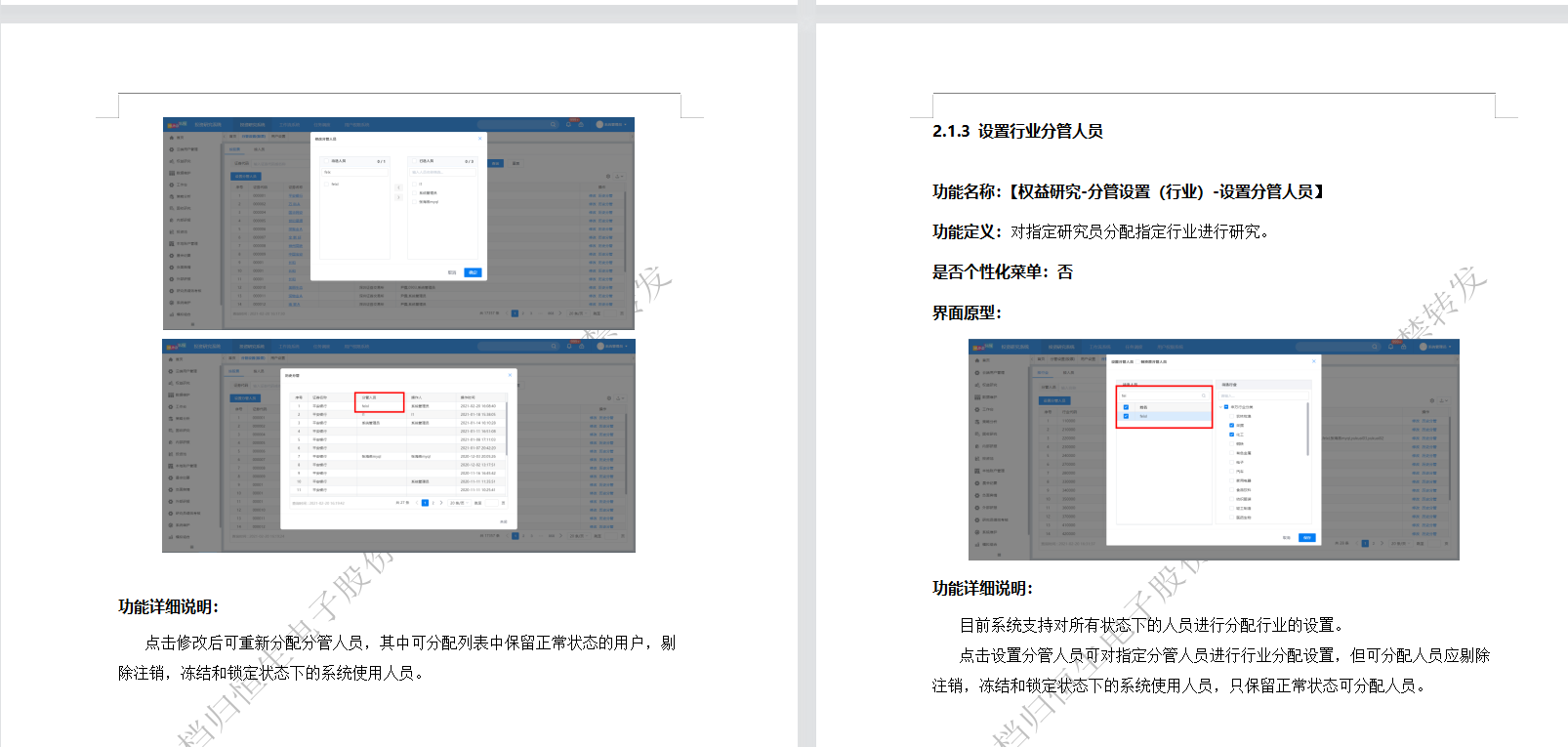Click the line starting '除注销,冻结和锁定状态下'
Viewport: 1568px width, 747px height.
click(x=273, y=673)
